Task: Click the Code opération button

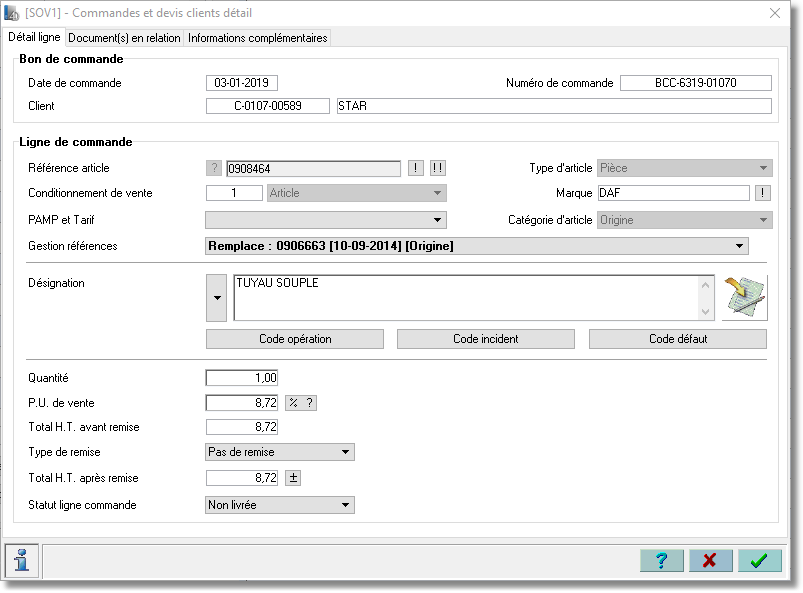Action: click(x=295, y=339)
